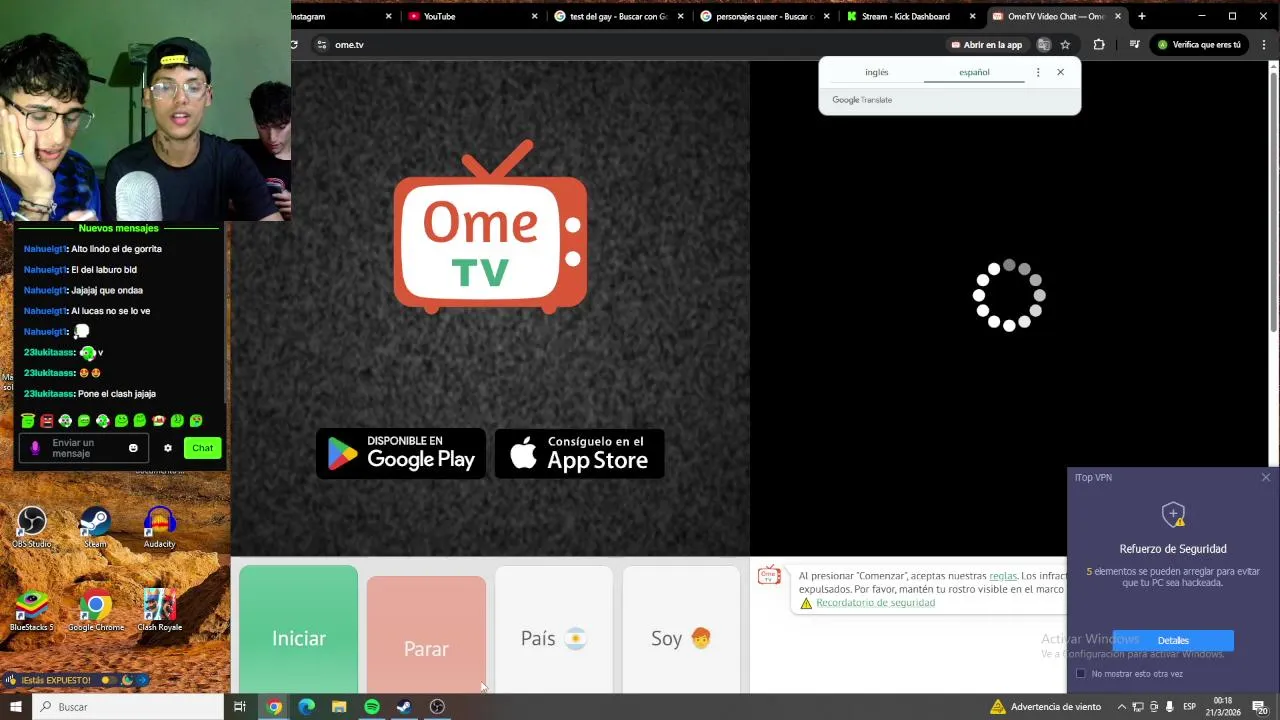This screenshot has width=1280, height=720.
Task: Click 'Enviar un mensaje' chat input
Action: (85, 448)
